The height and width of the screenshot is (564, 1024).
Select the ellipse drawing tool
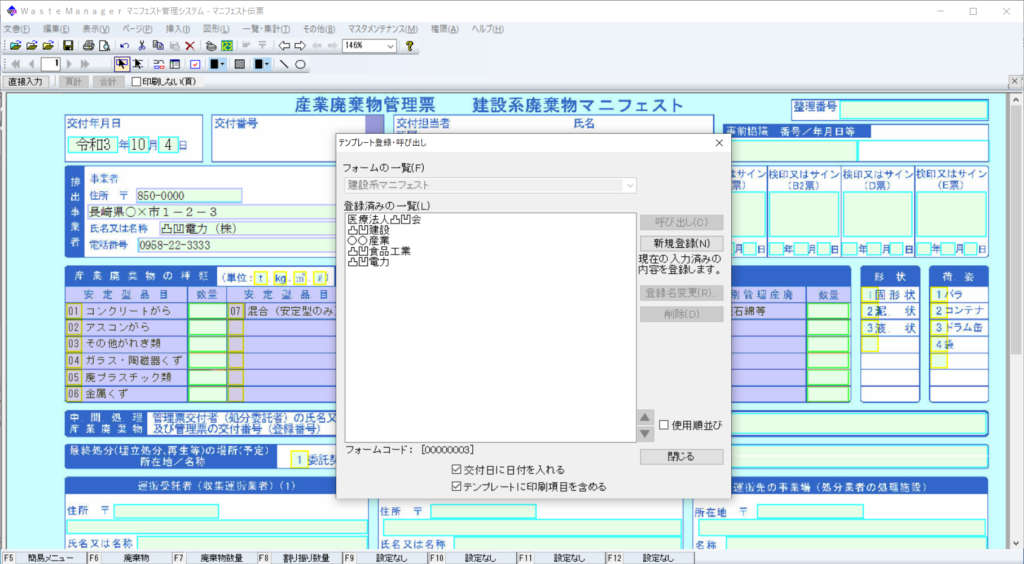pos(300,64)
